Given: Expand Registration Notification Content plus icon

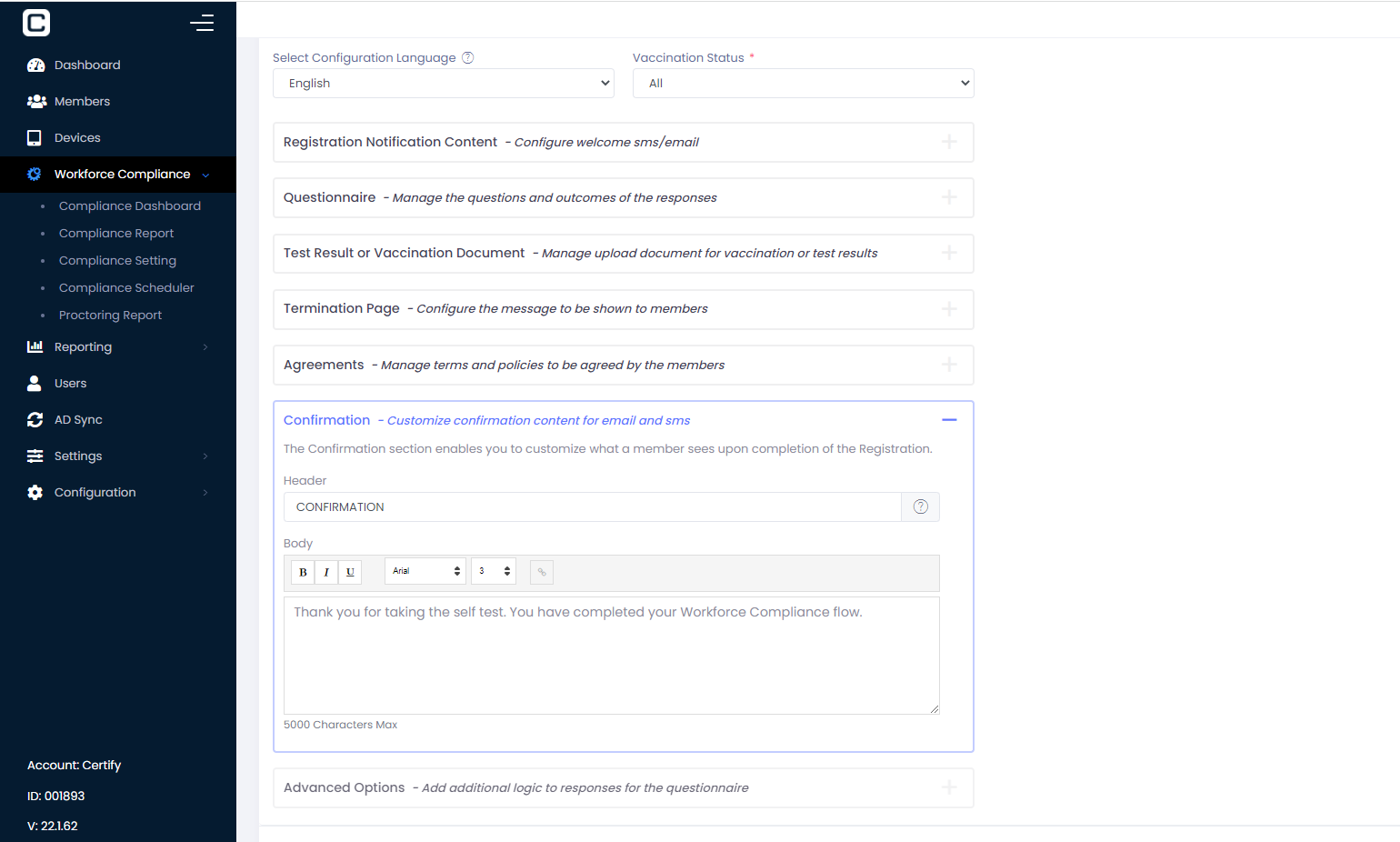Looking at the screenshot, I should click(x=949, y=142).
